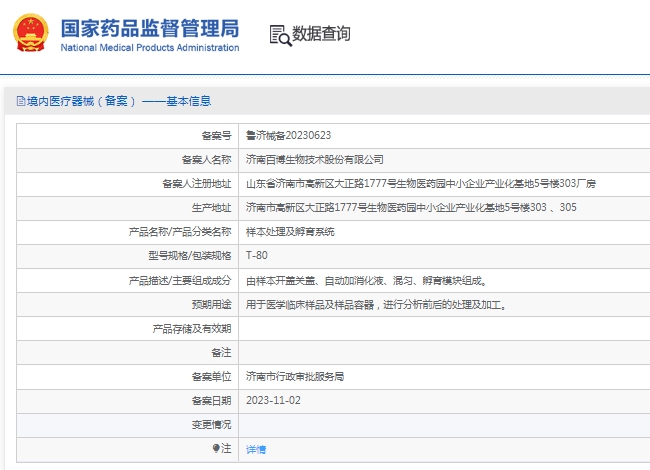Click the 备案人名称 label
This screenshot has height=470, width=650.
[x=206, y=160]
